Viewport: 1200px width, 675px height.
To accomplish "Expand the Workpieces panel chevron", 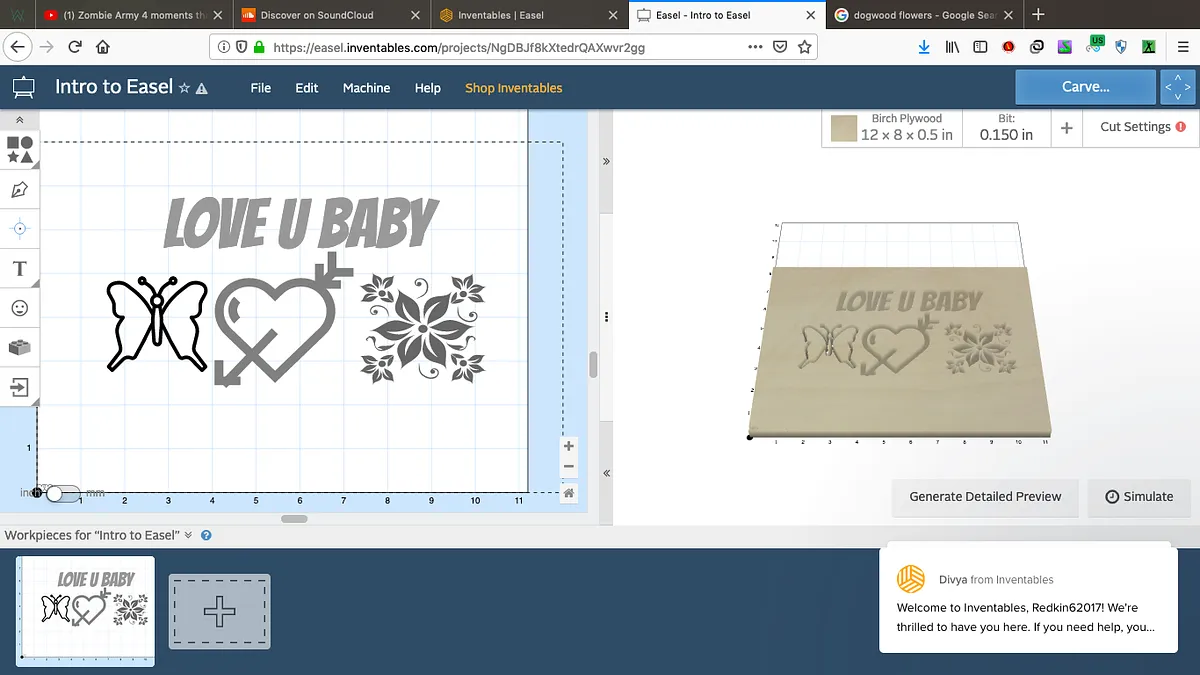I will (188, 535).
